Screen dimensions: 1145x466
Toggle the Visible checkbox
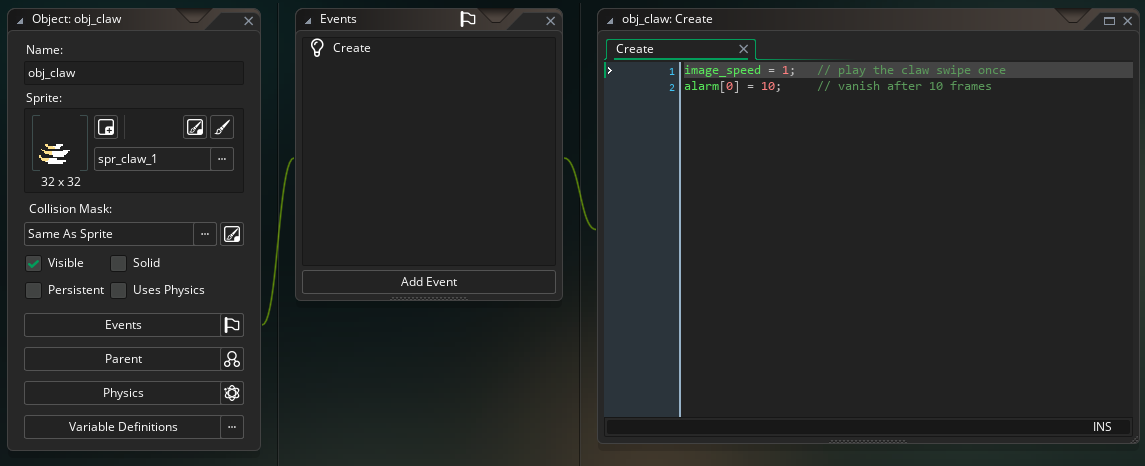(34, 264)
